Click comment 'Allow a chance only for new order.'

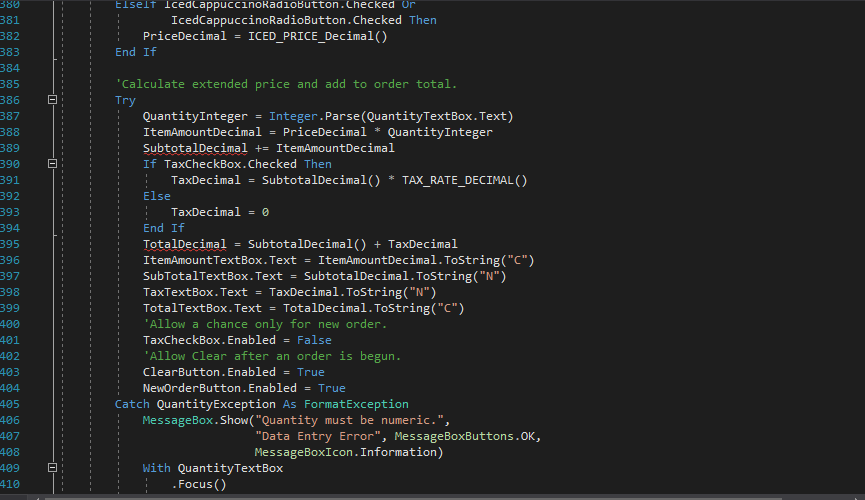pos(265,325)
